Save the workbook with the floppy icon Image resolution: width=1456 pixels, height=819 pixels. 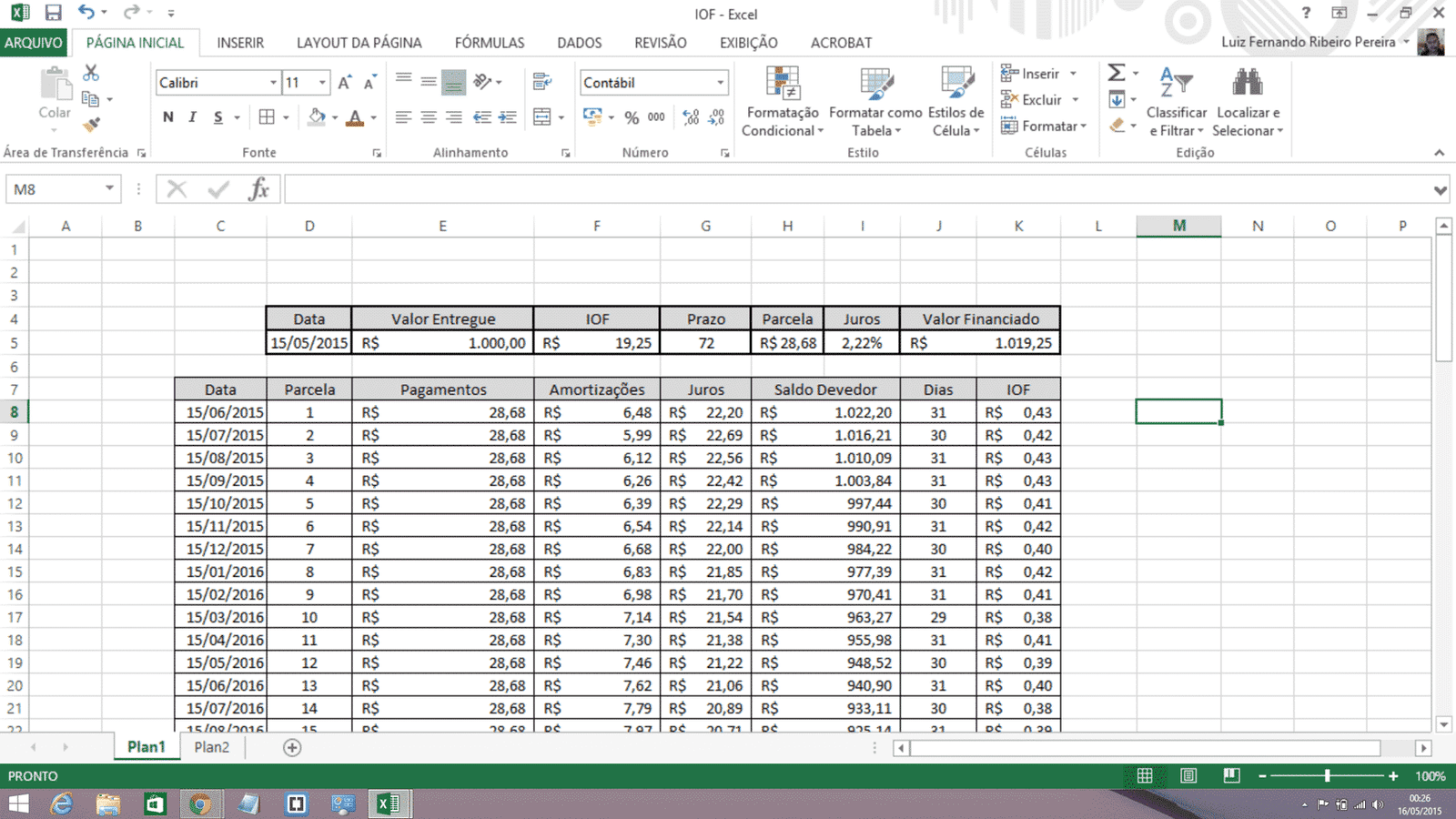point(53,13)
